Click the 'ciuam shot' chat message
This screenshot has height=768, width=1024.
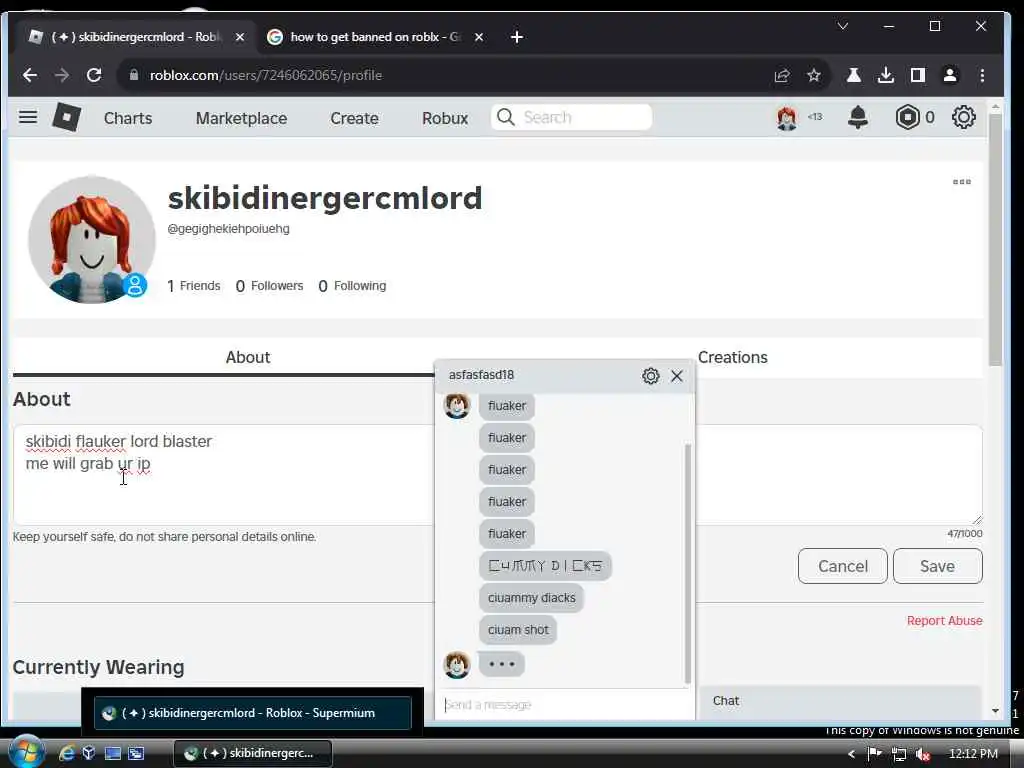click(x=518, y=630)
